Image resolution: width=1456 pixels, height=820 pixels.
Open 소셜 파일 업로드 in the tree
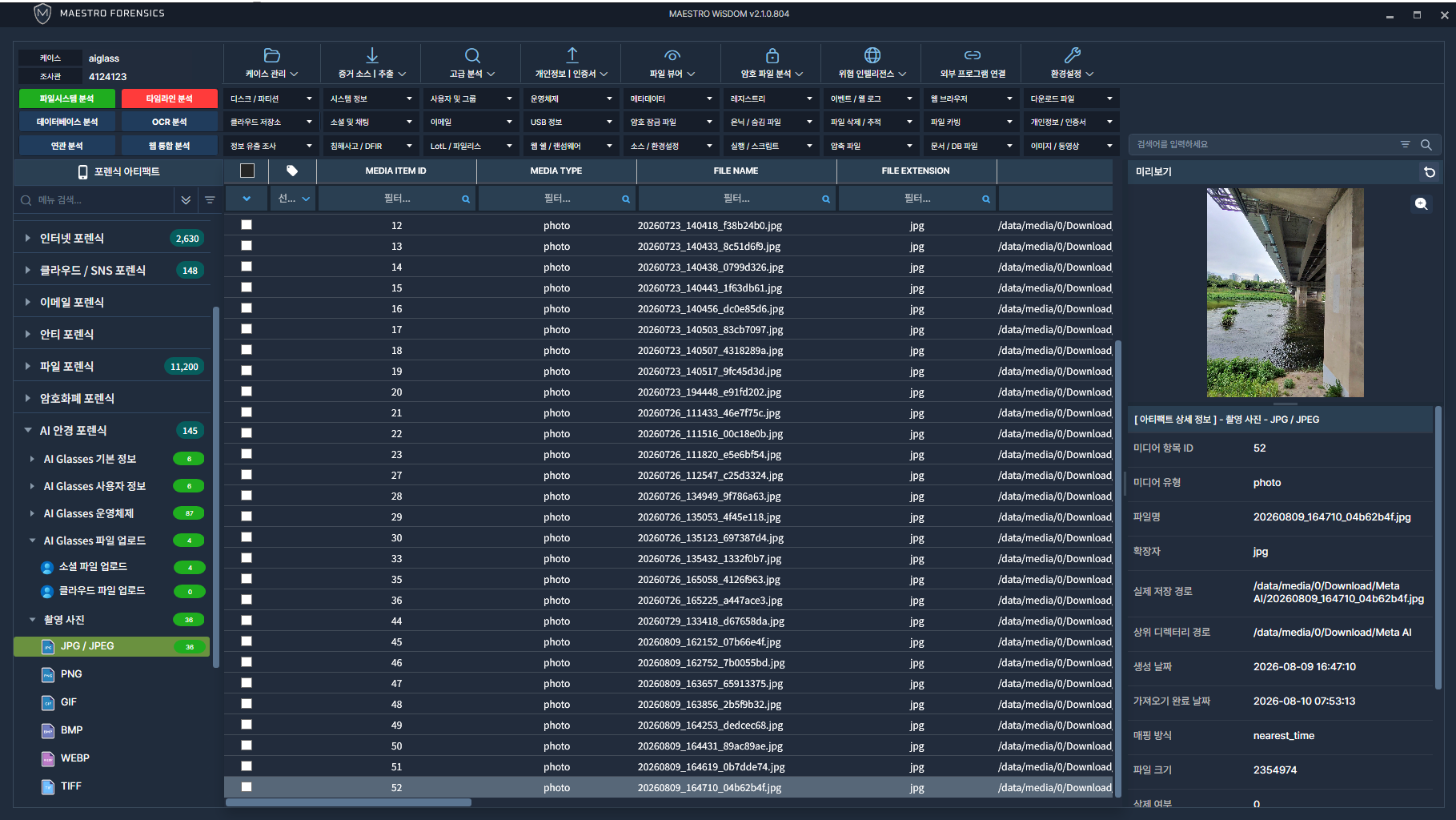pos(93,567)
